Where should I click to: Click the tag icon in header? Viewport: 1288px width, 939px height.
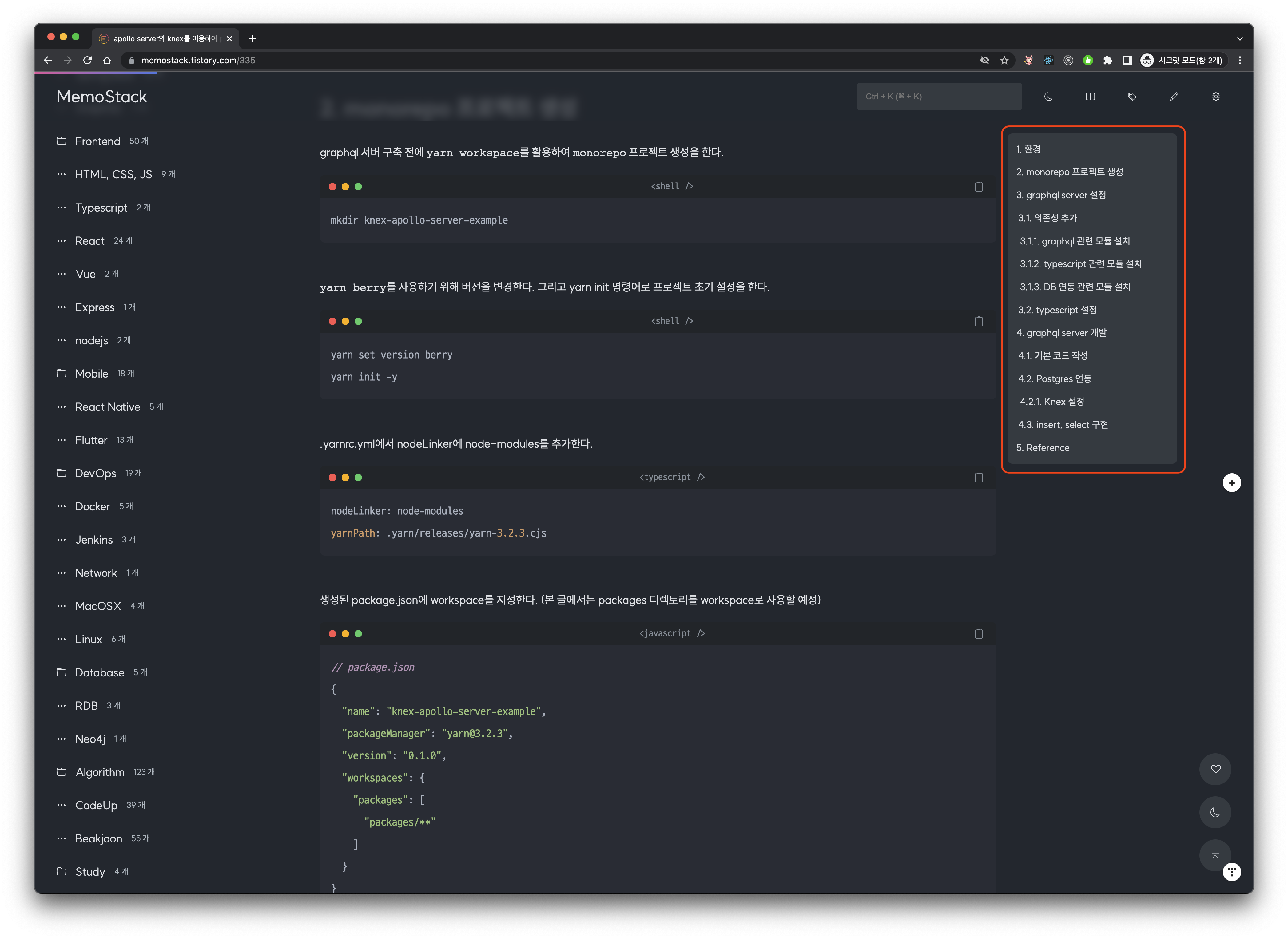[x=1132, y=97]
